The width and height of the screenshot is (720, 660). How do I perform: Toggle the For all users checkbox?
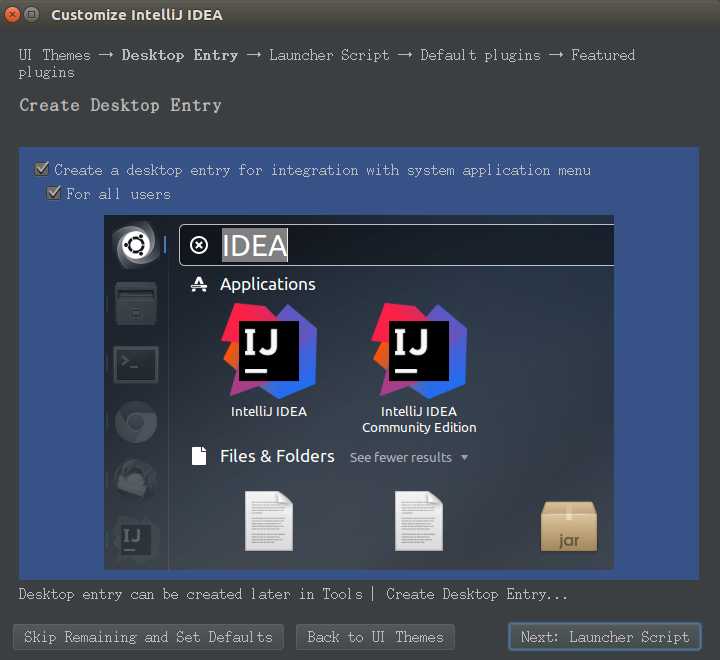(x=54, y=192)
